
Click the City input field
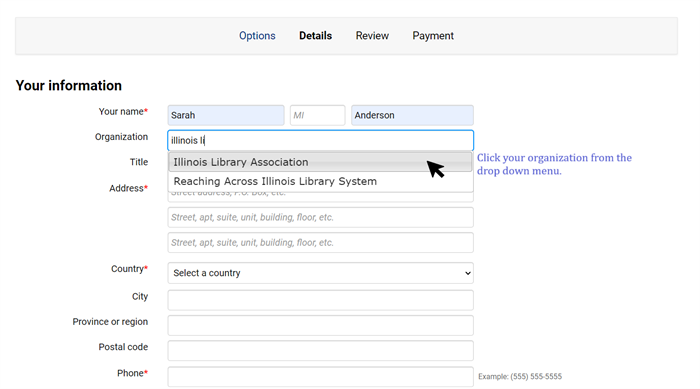pos(321,300)
